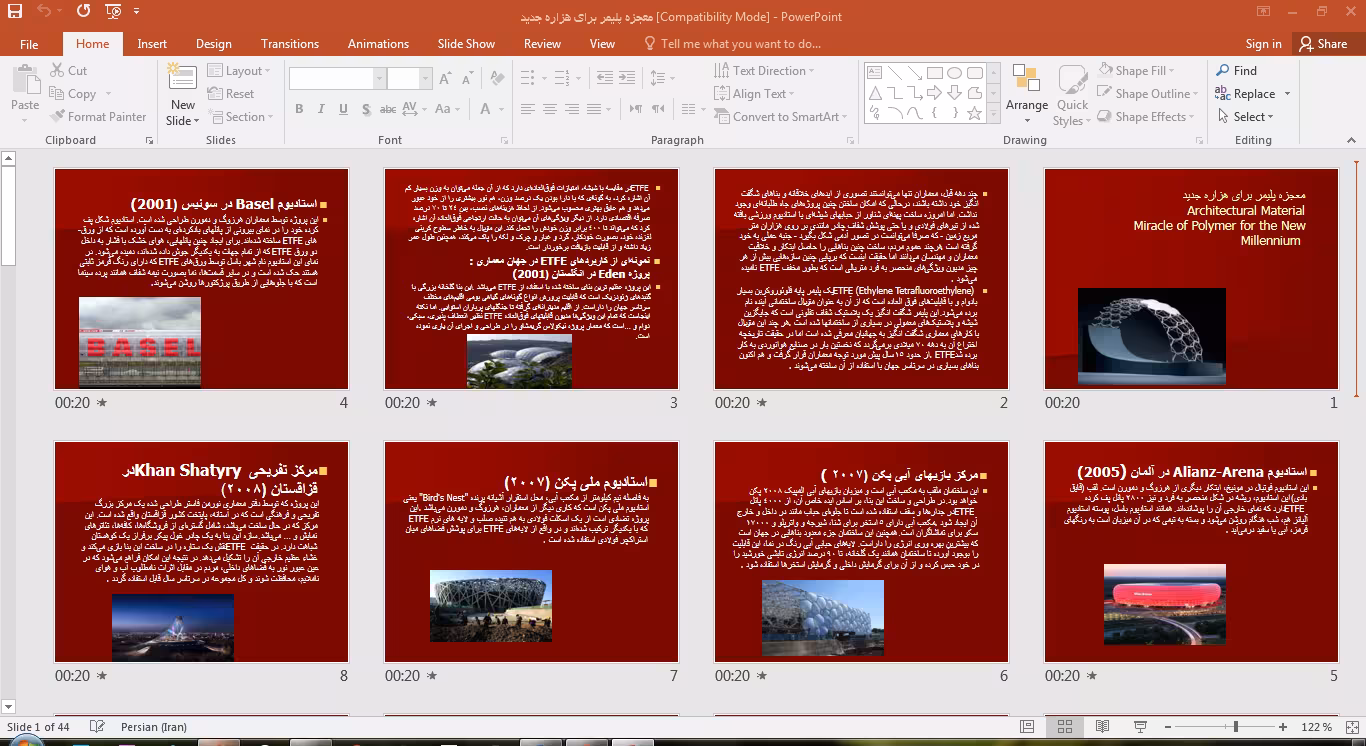
Task: Open the Align Text dropdown
Action: [756, 94]
